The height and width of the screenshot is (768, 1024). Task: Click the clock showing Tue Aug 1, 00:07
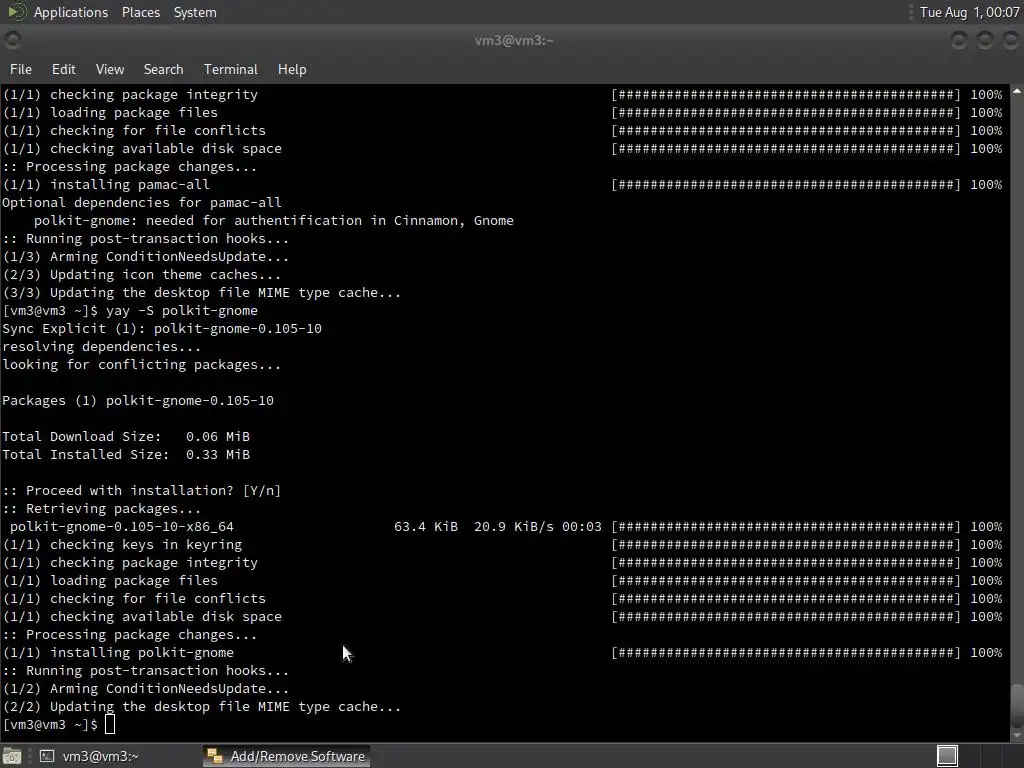(x=969, y=12)
